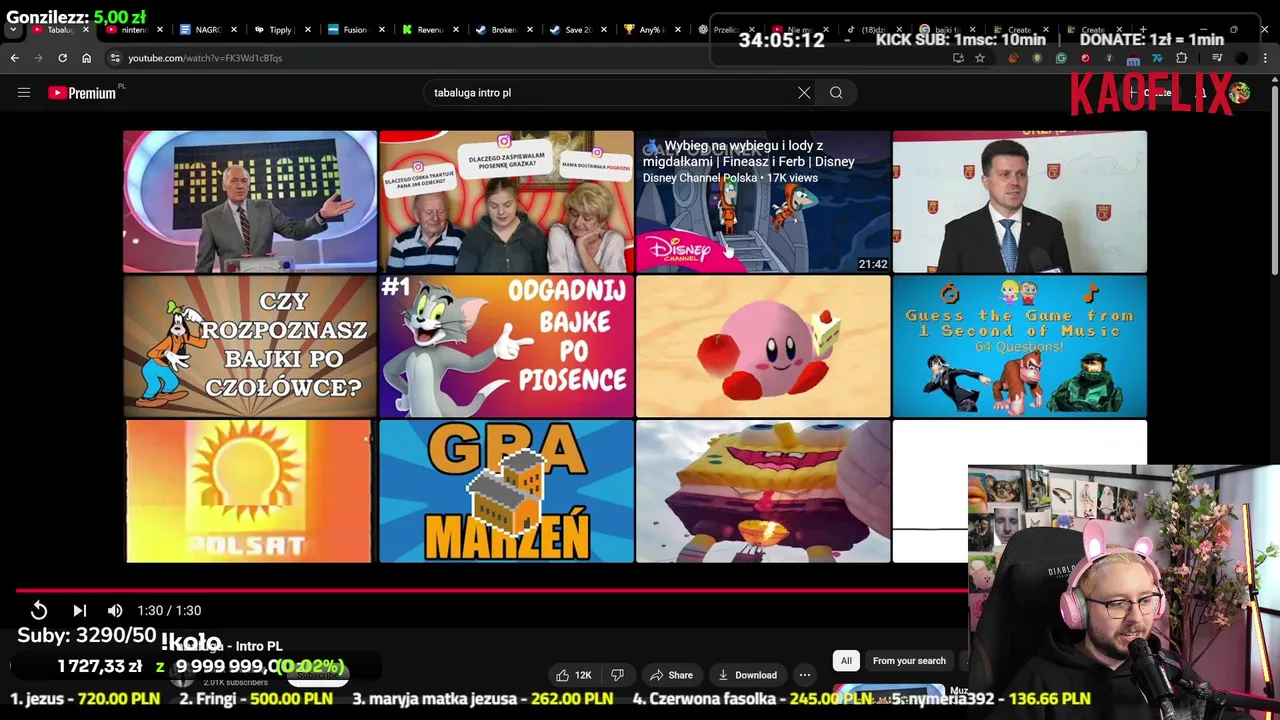Close the Tipply tab
1280x720 pixels.
[x=308, y=30]
